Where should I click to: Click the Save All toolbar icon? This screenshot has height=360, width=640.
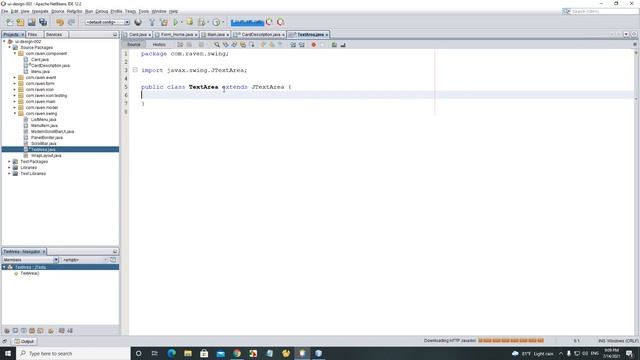[x=43, y=22]
